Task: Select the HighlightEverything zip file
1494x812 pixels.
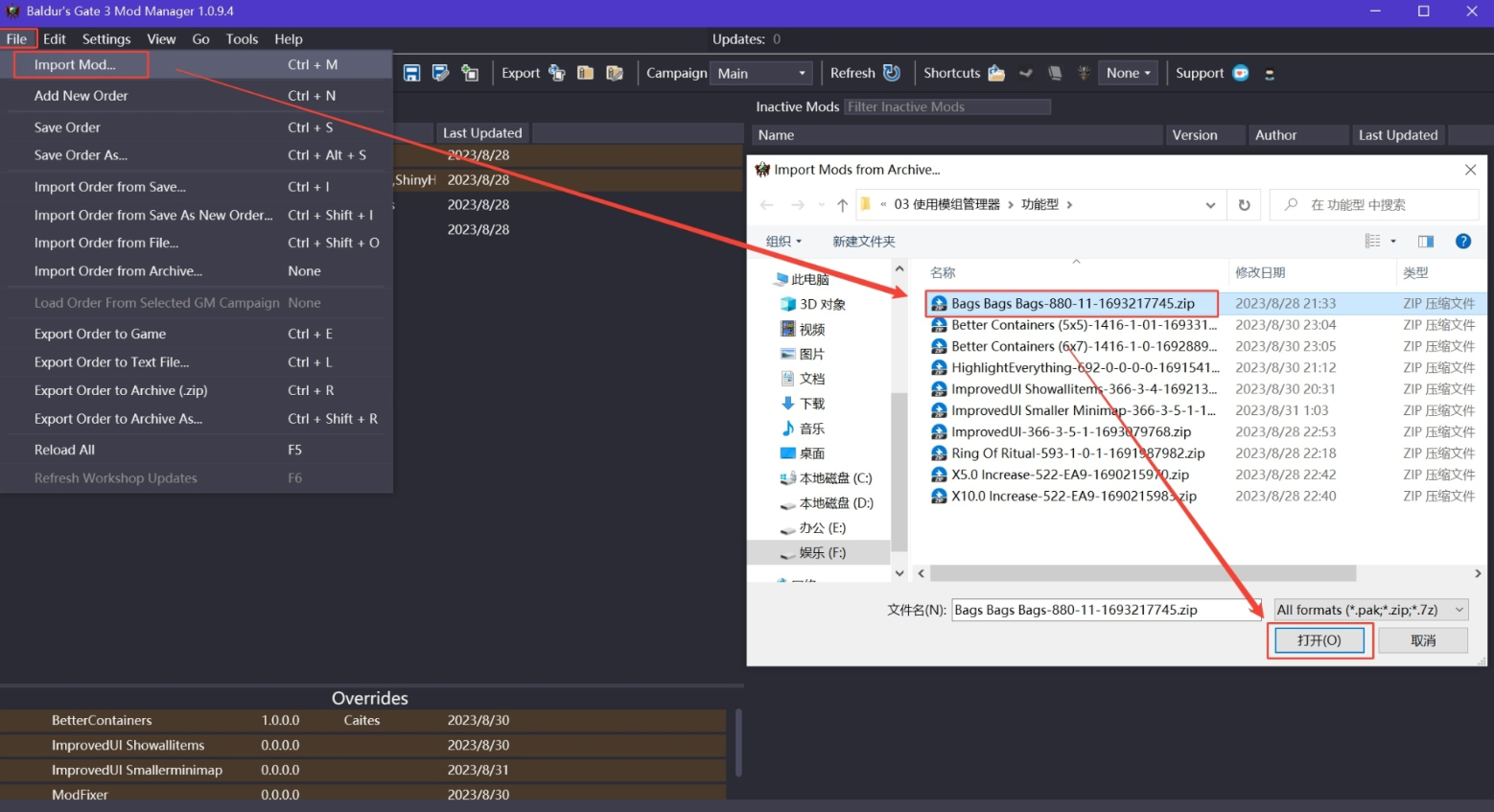Action: click(x=1075, y=368)
